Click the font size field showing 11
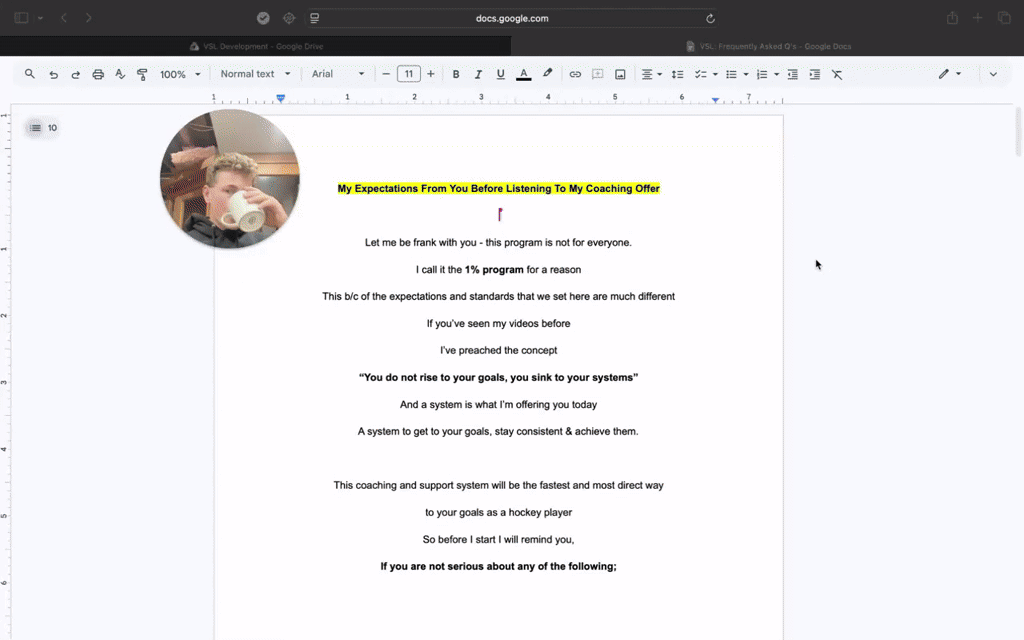This screenshot has height=640, width=1024. (x=409, y=74)
